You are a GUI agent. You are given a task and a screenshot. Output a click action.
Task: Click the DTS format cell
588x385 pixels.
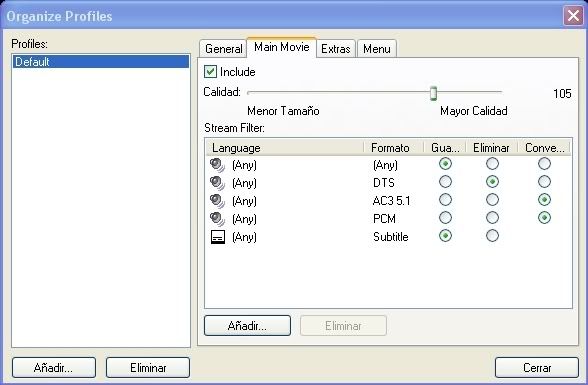384,183
